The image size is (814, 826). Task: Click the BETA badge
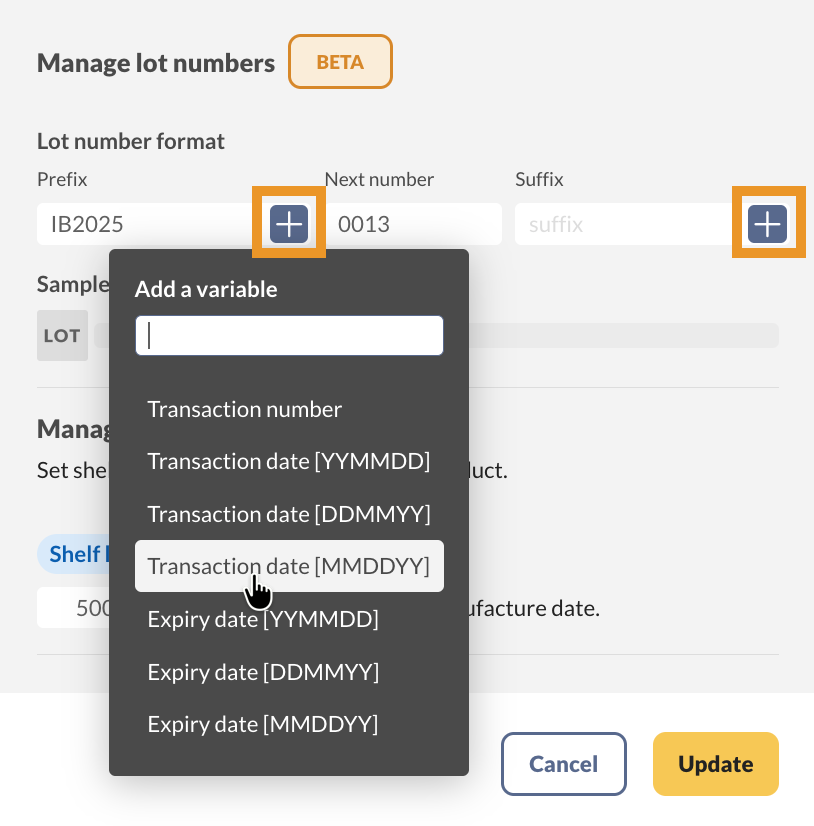coord(340,61)
